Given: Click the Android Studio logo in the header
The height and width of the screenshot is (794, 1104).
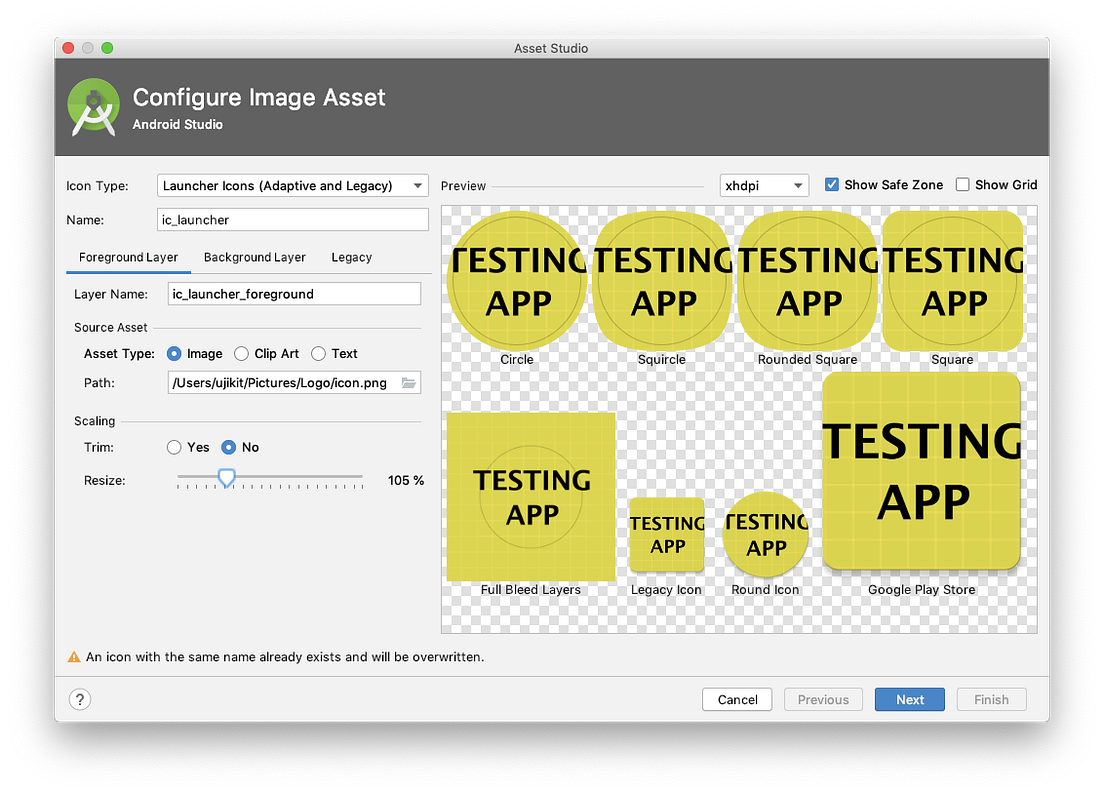Looking at the screenshot, I should (92, 106).
